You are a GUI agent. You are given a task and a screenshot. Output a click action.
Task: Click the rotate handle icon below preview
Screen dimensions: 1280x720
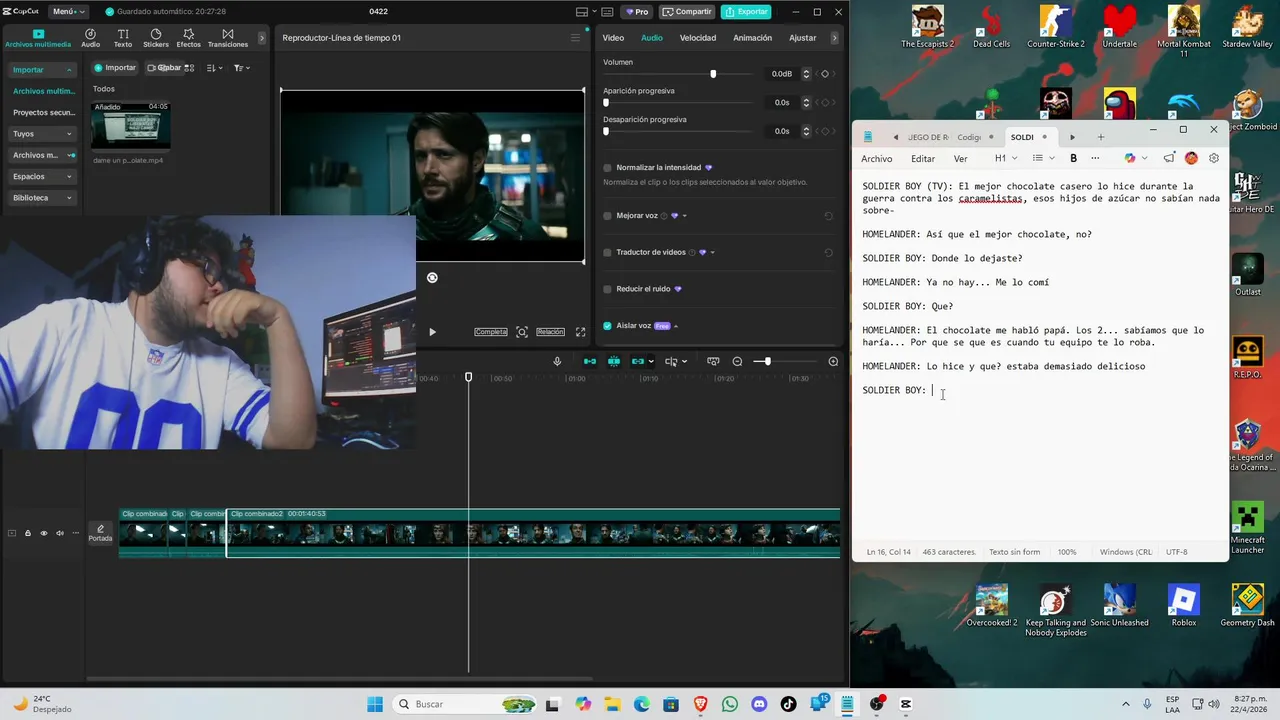click(x=432, y=278)
